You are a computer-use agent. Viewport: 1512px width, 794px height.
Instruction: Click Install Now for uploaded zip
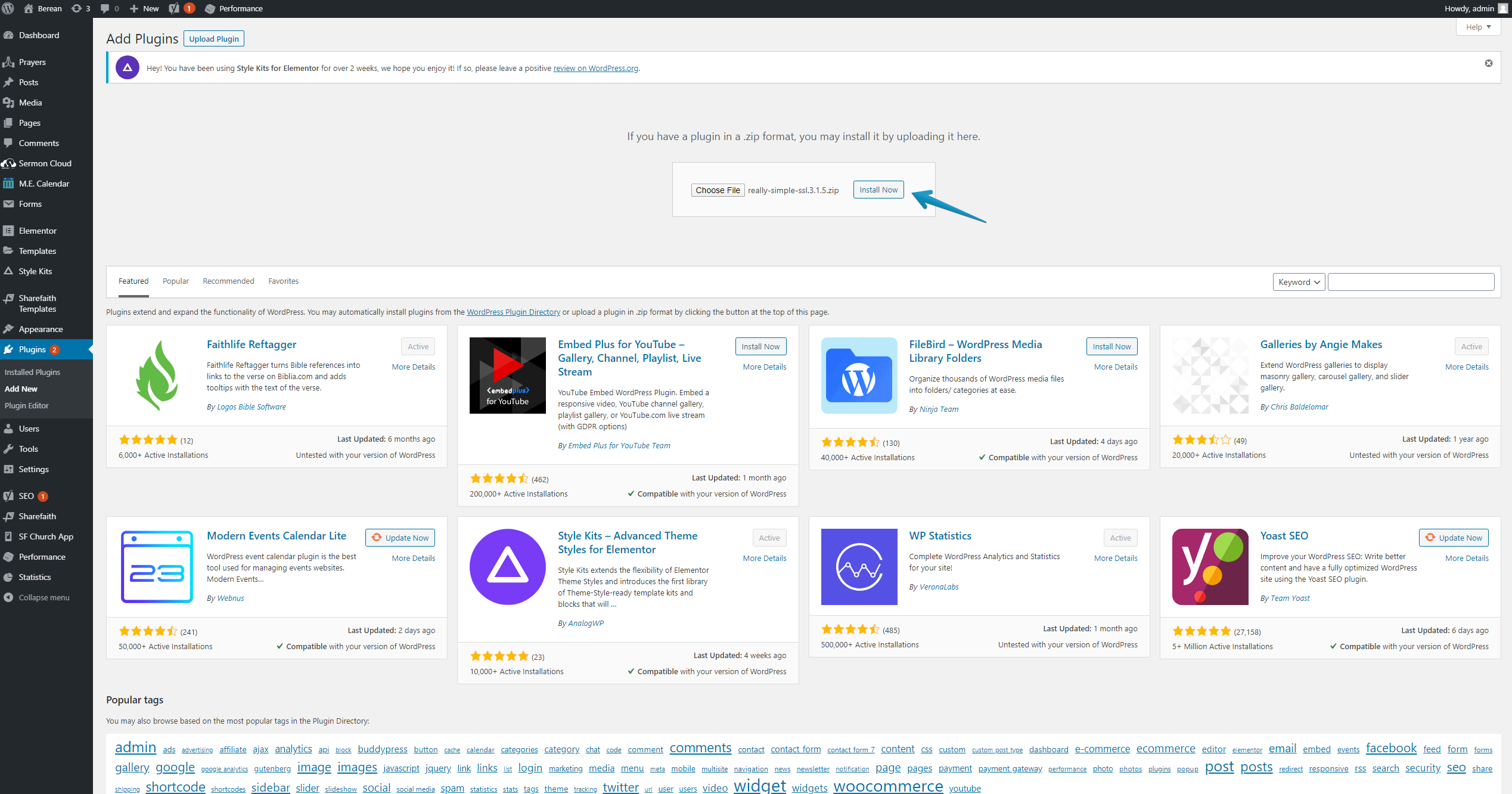tap(878, 190)
